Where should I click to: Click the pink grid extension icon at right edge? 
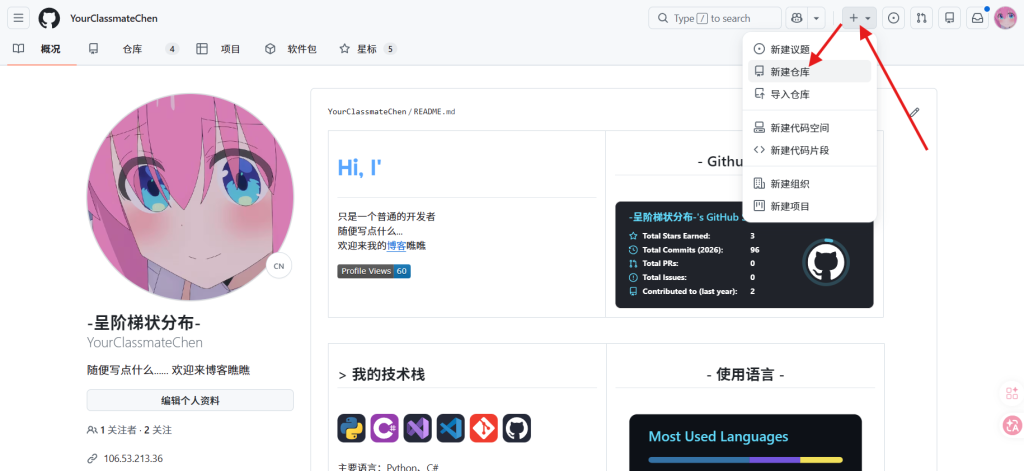point(1012,393)
